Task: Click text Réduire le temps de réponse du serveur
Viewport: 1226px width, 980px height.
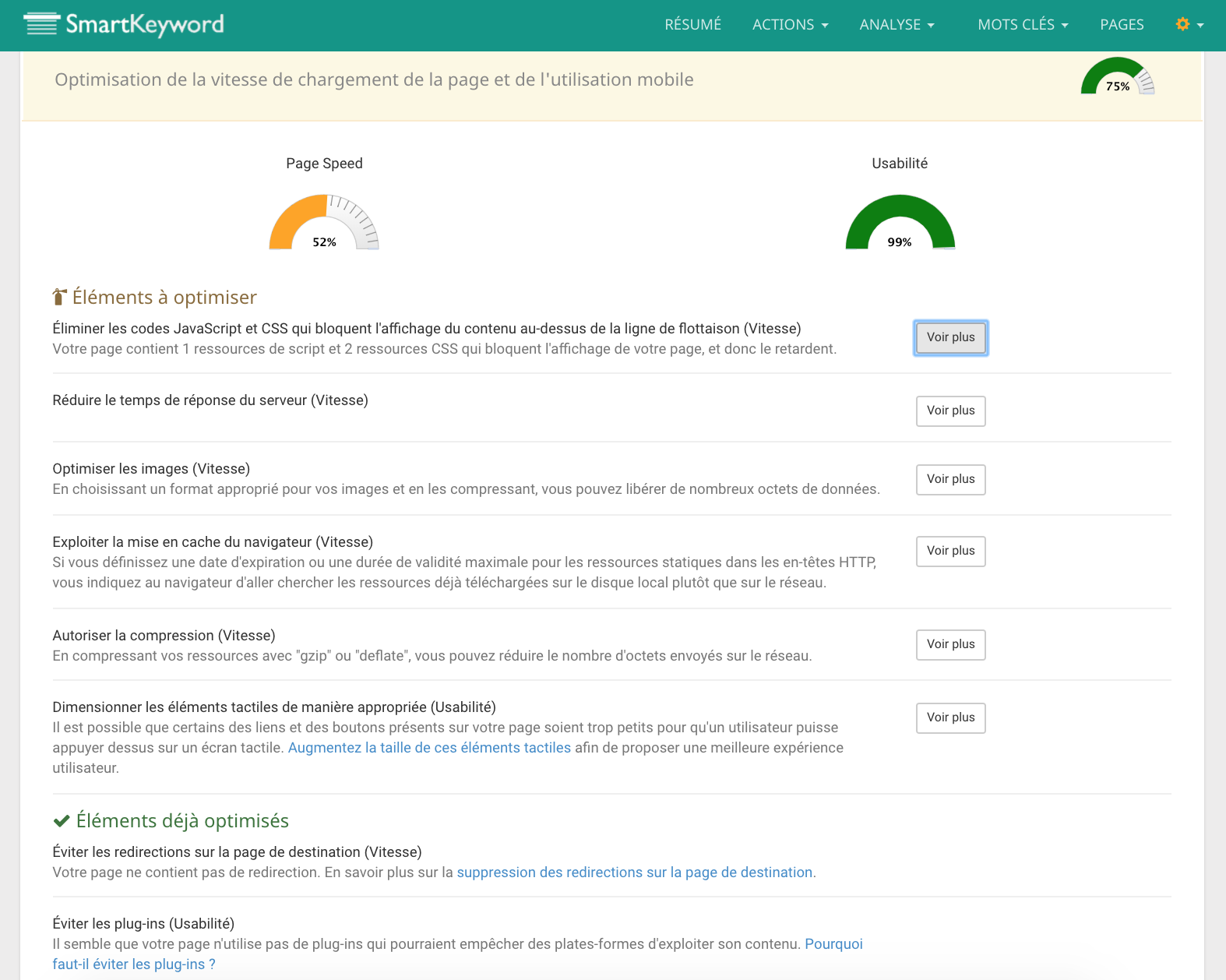Action: click(210, 400)
